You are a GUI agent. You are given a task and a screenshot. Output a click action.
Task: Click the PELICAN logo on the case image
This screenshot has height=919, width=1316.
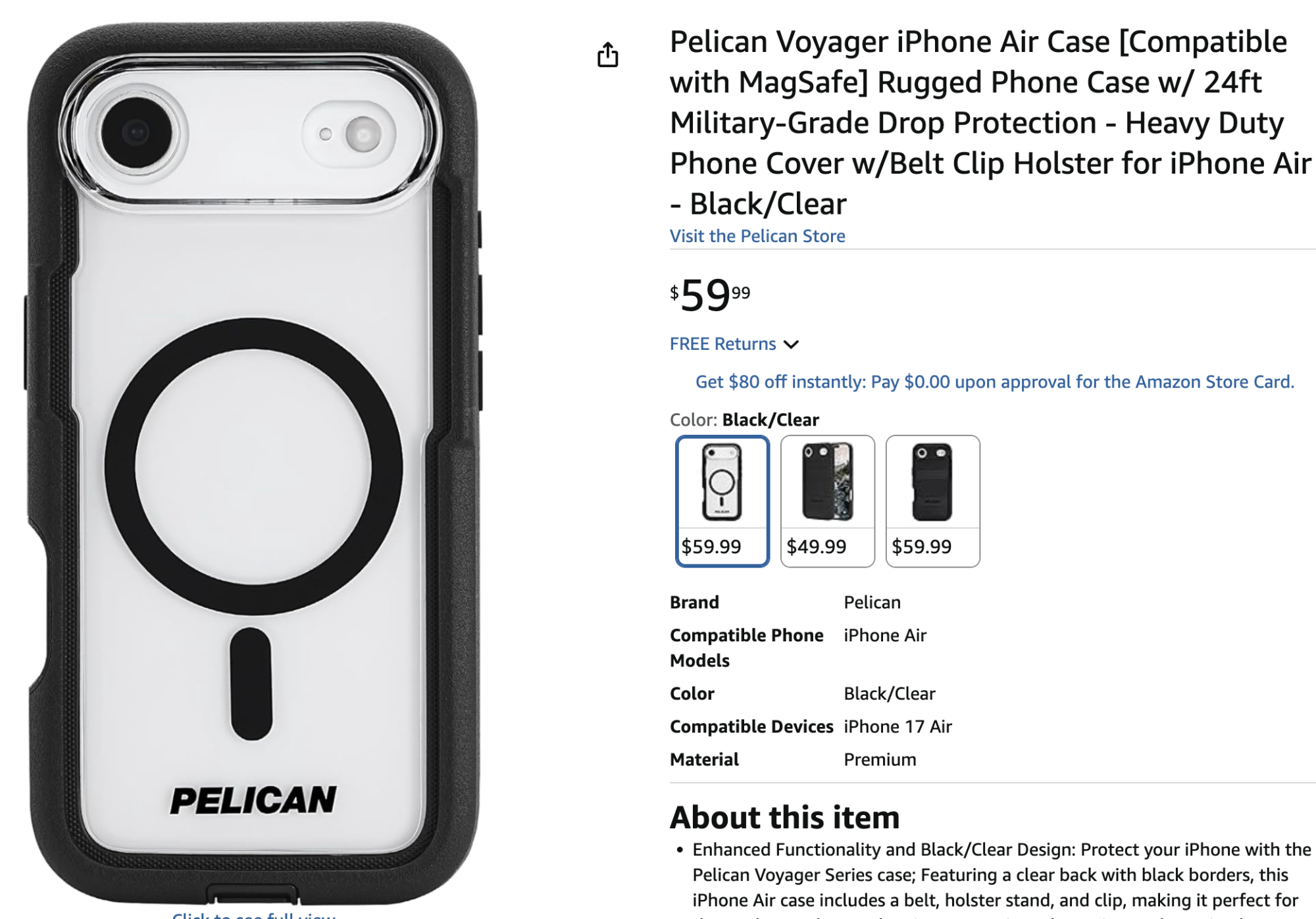253,800
